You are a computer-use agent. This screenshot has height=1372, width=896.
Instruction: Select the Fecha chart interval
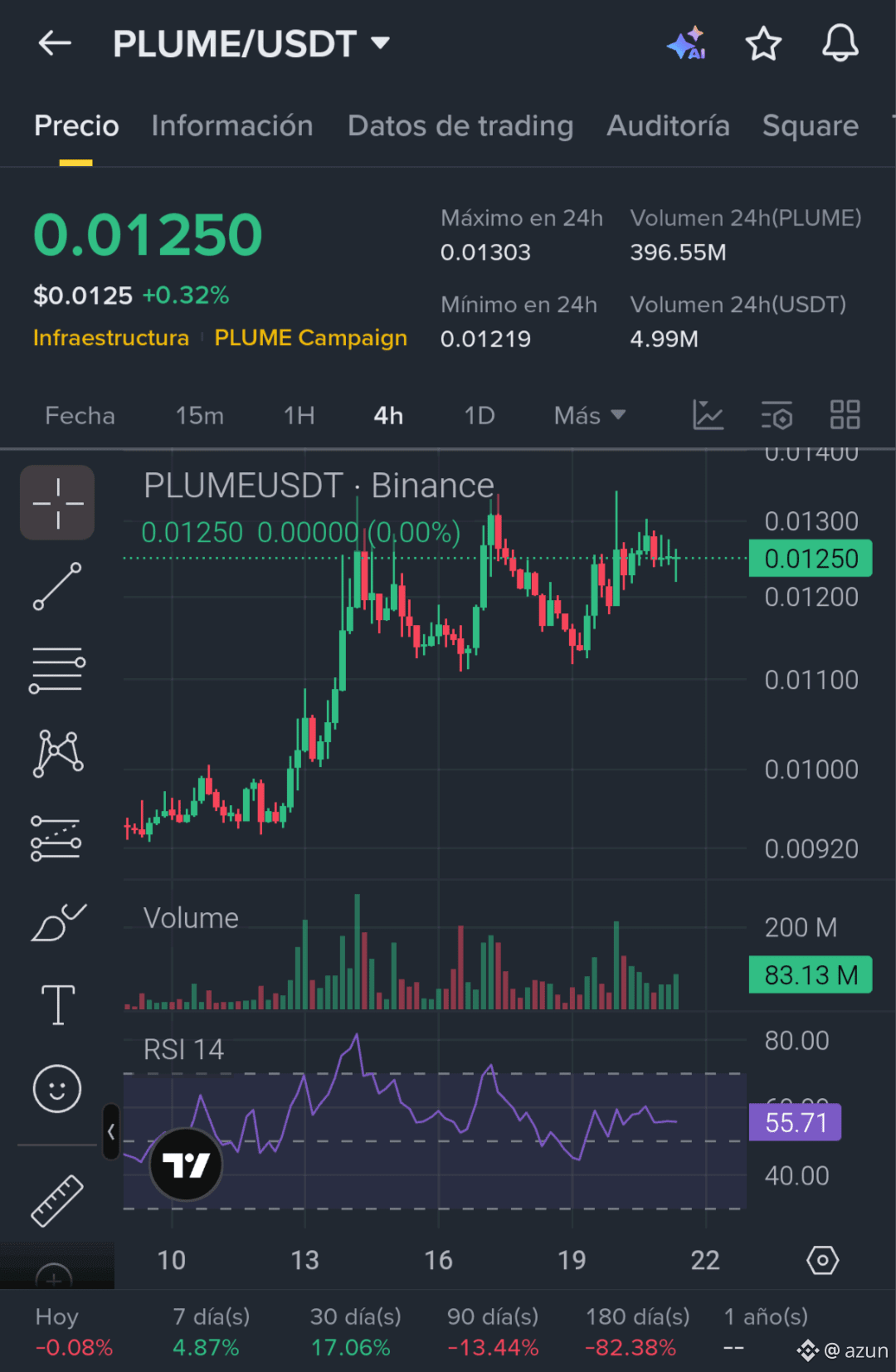pos(80,415)
